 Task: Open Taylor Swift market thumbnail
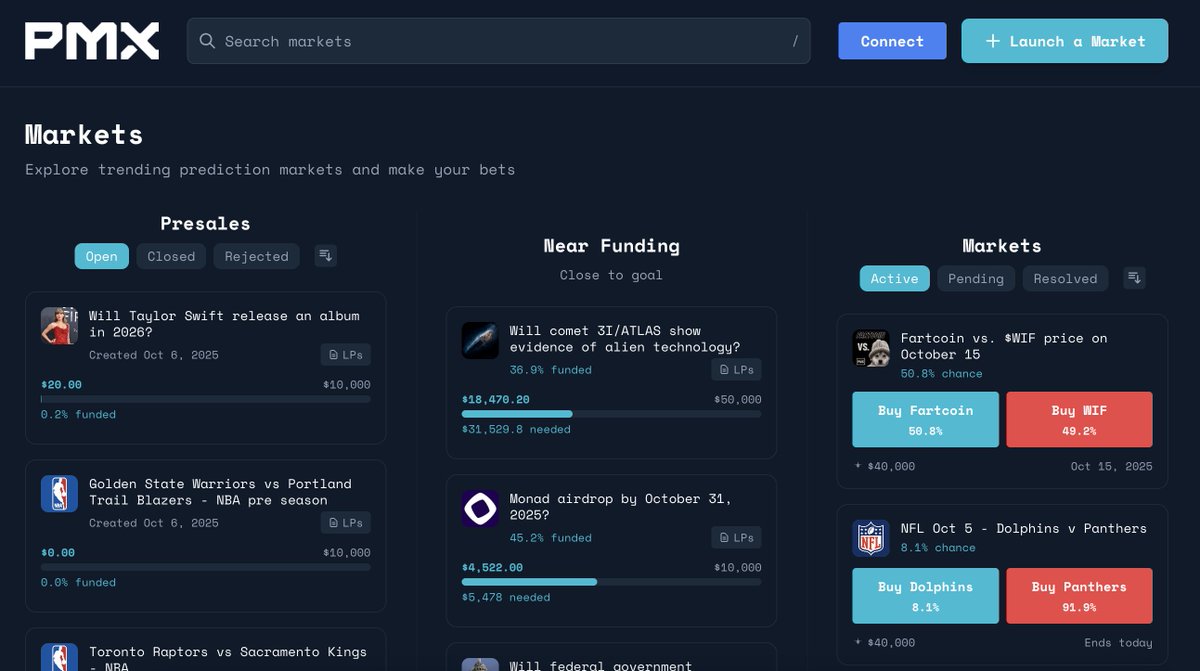coord(59,326)
